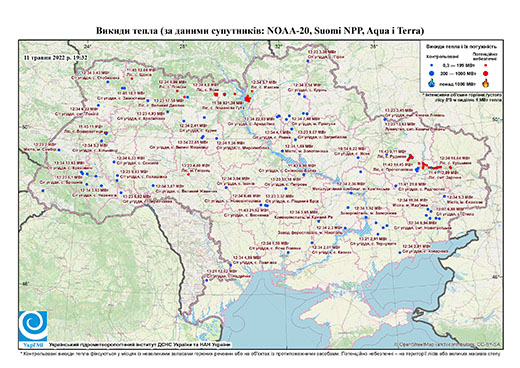This screenshot has width=520, height=368.
Task: Click the small red dot legend symbol
Action: pos(486,65)
